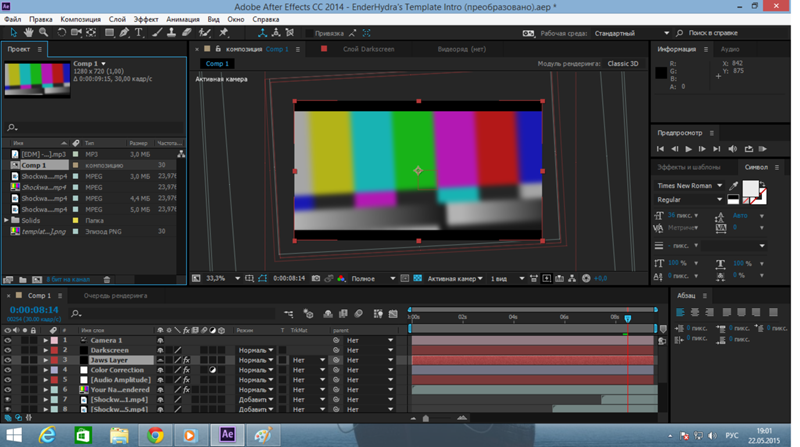Image resolution: width=800 pixels, height=447 pixels.
Task: Hide the Jaws Layer
Action: coord(7,360)
